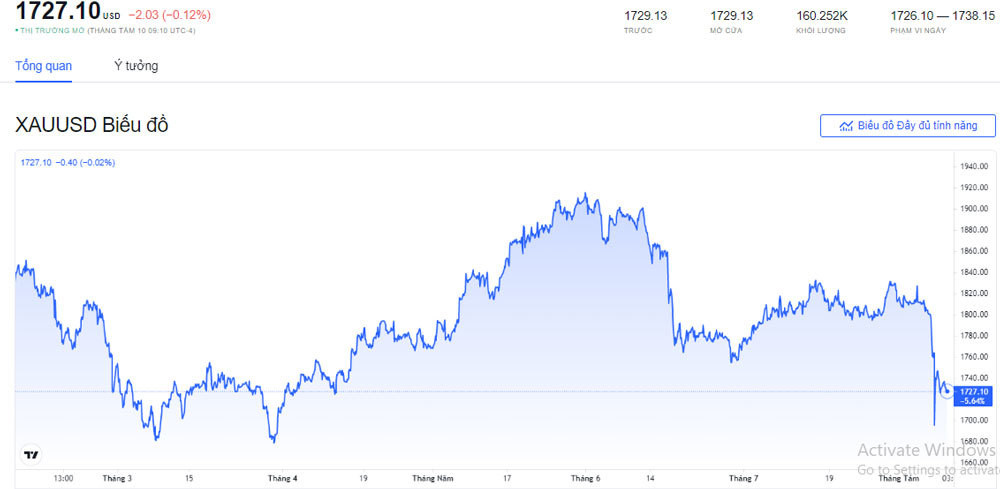This screenshot has width=1000, height=489.
Task: Click the circular last-price marker on chart
Action: point(947,391)
